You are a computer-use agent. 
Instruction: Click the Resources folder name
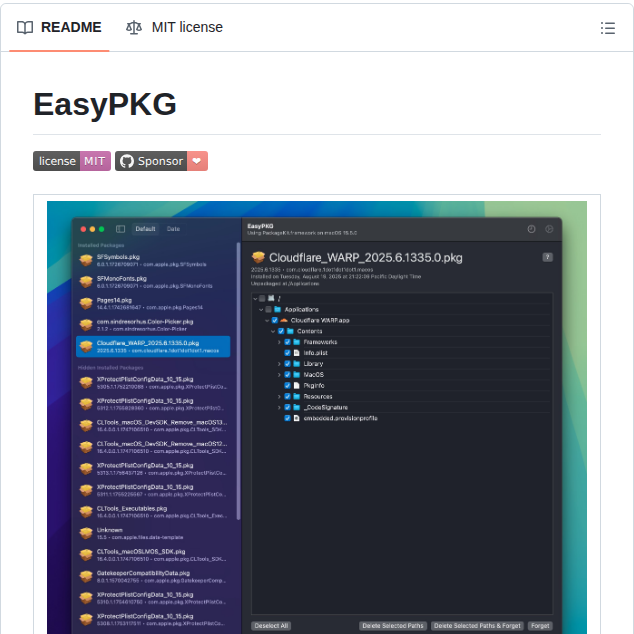point(318,397)
